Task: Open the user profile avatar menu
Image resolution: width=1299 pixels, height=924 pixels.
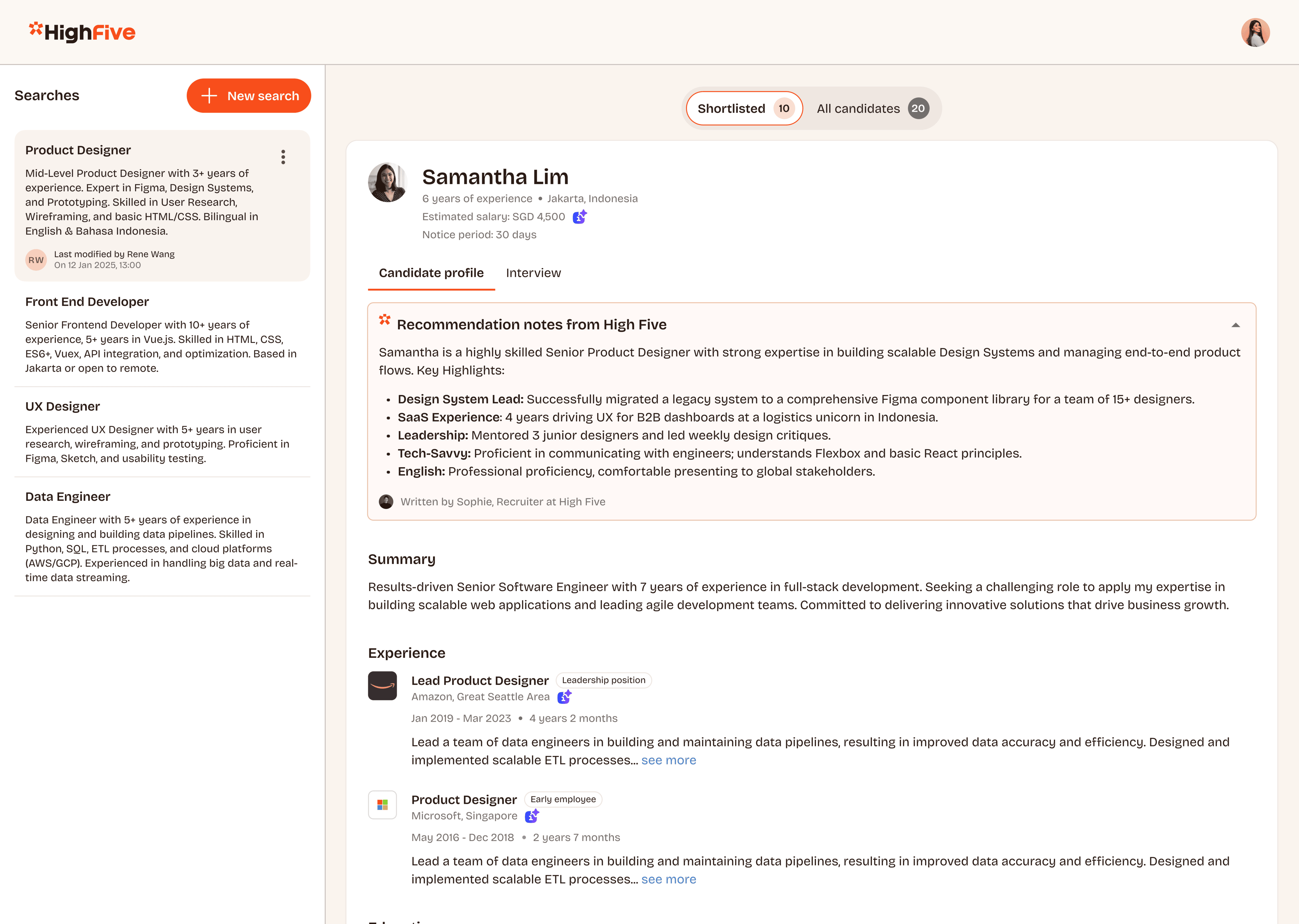Action: pyautogui.click(x=1255, y=32)
